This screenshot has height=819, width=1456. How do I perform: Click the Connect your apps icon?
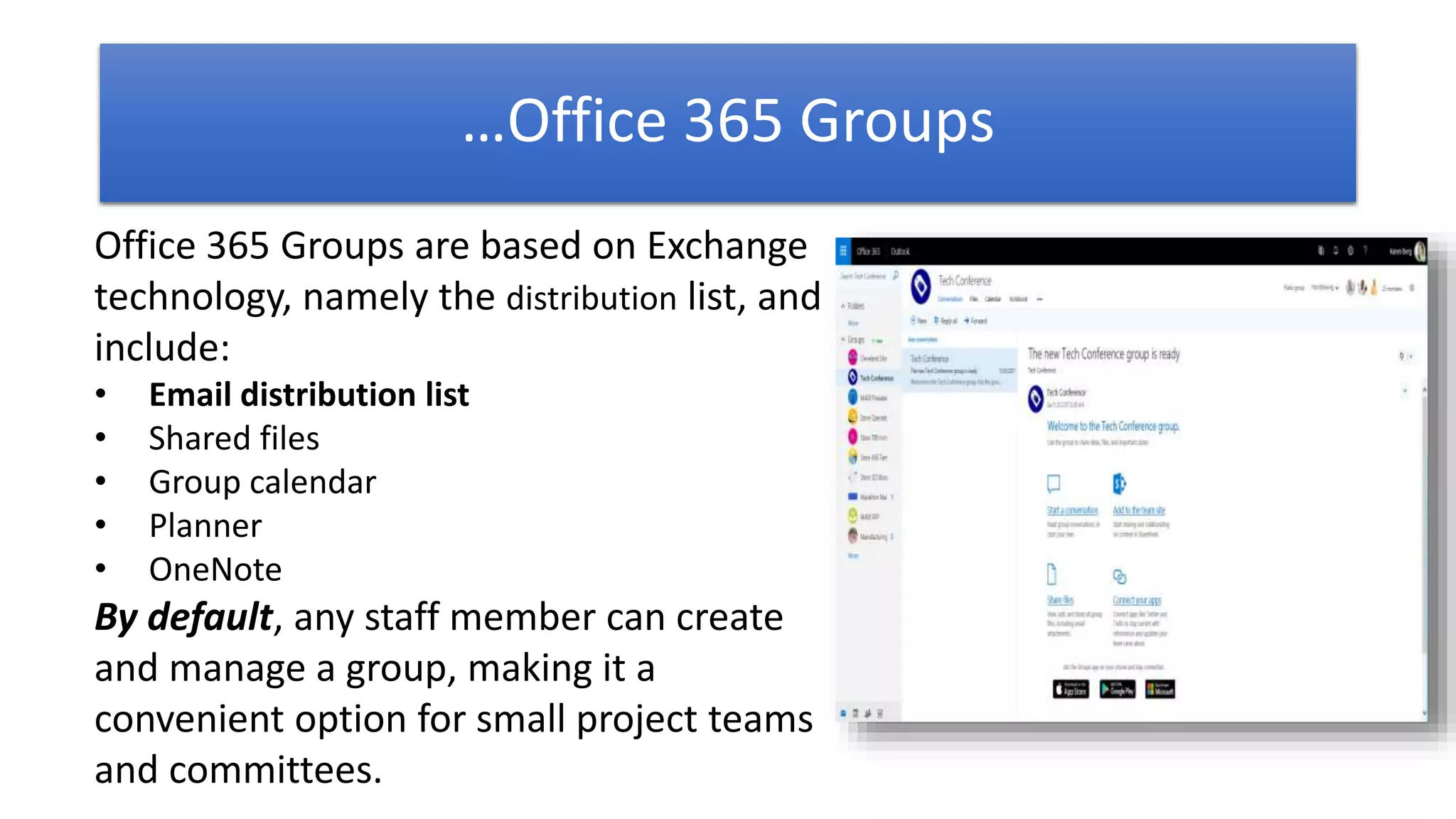(x=1119, y=576)
